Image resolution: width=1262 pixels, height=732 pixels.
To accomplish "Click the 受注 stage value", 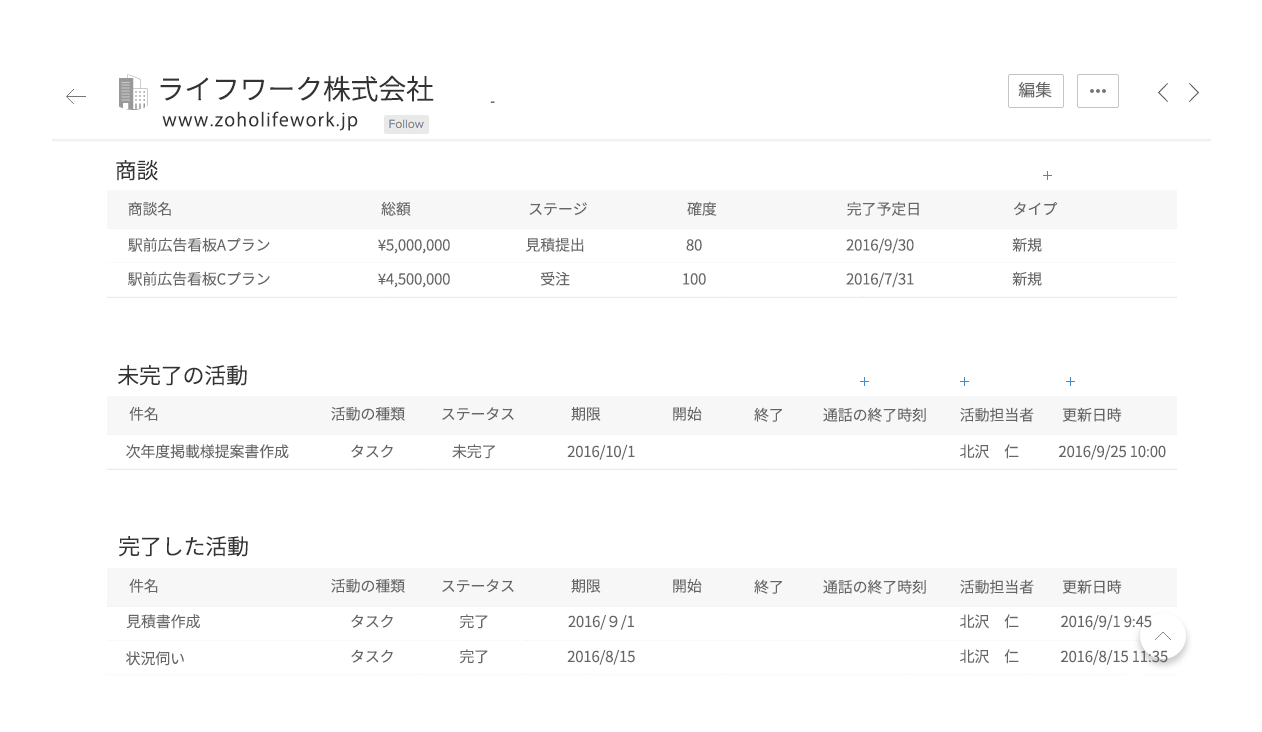I will pos(555,279).
